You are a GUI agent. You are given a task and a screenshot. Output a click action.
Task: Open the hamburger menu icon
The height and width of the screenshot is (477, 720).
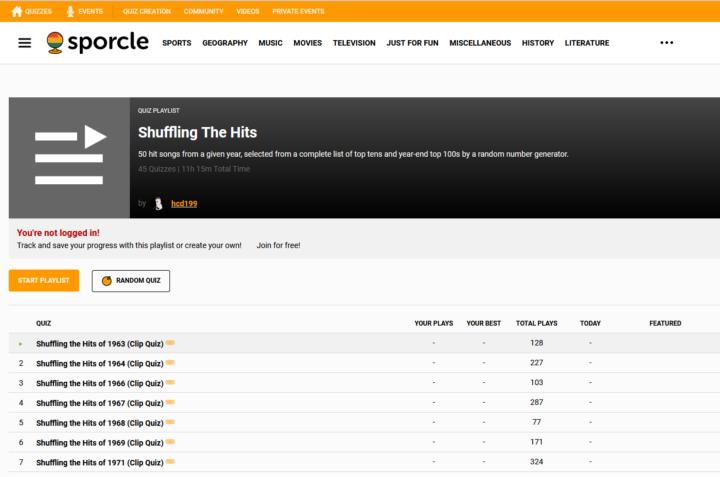(x=25, y=43)
